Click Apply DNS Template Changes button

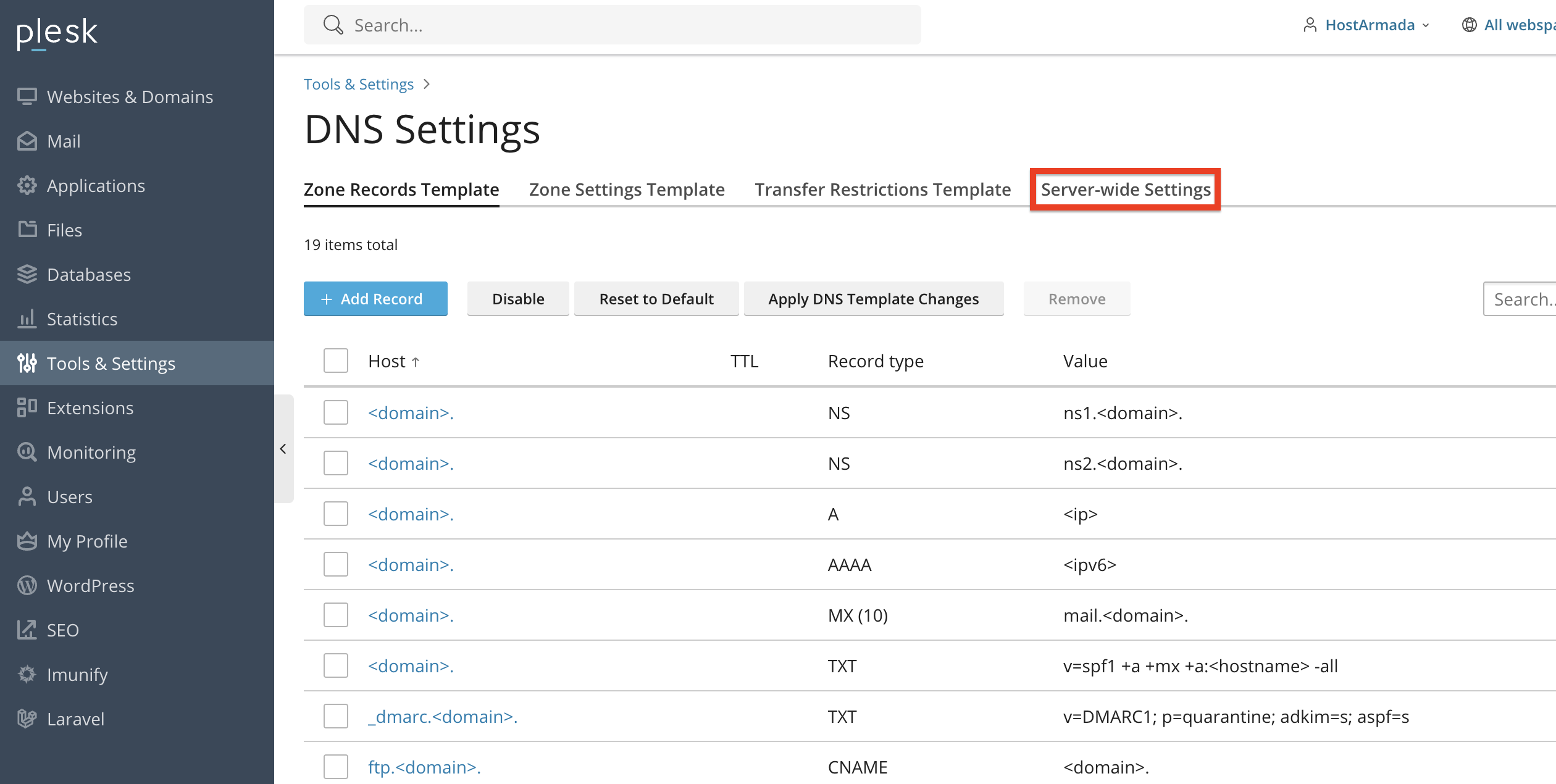874,299
